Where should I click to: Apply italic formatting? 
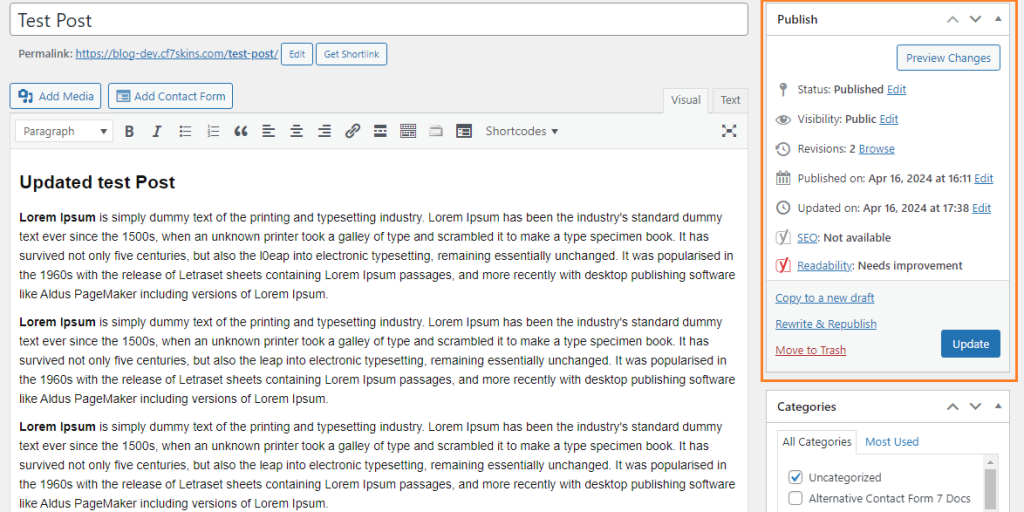(156, 131)
